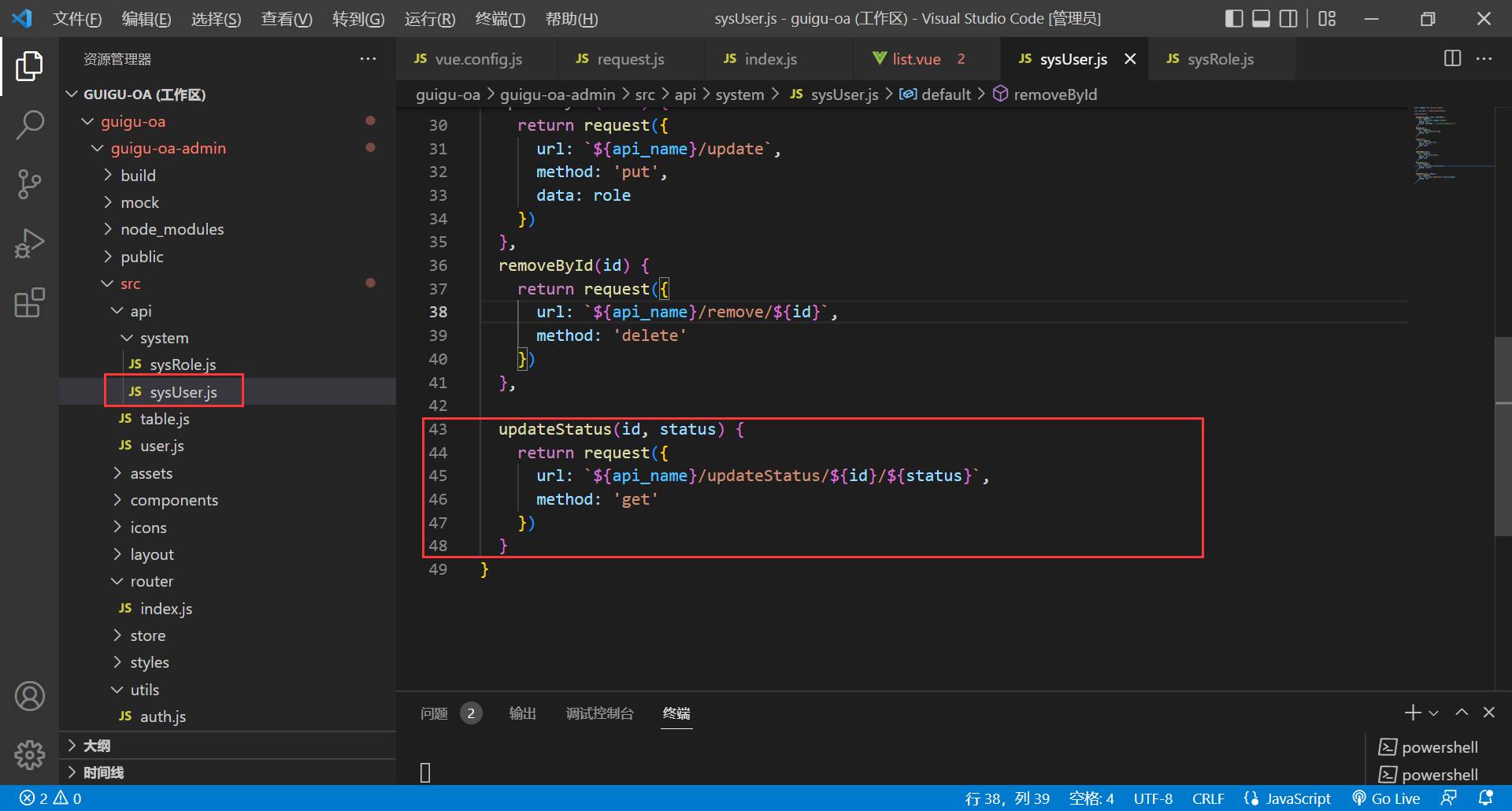
Task: Open the Source Control view
Action: click(29, 184)
